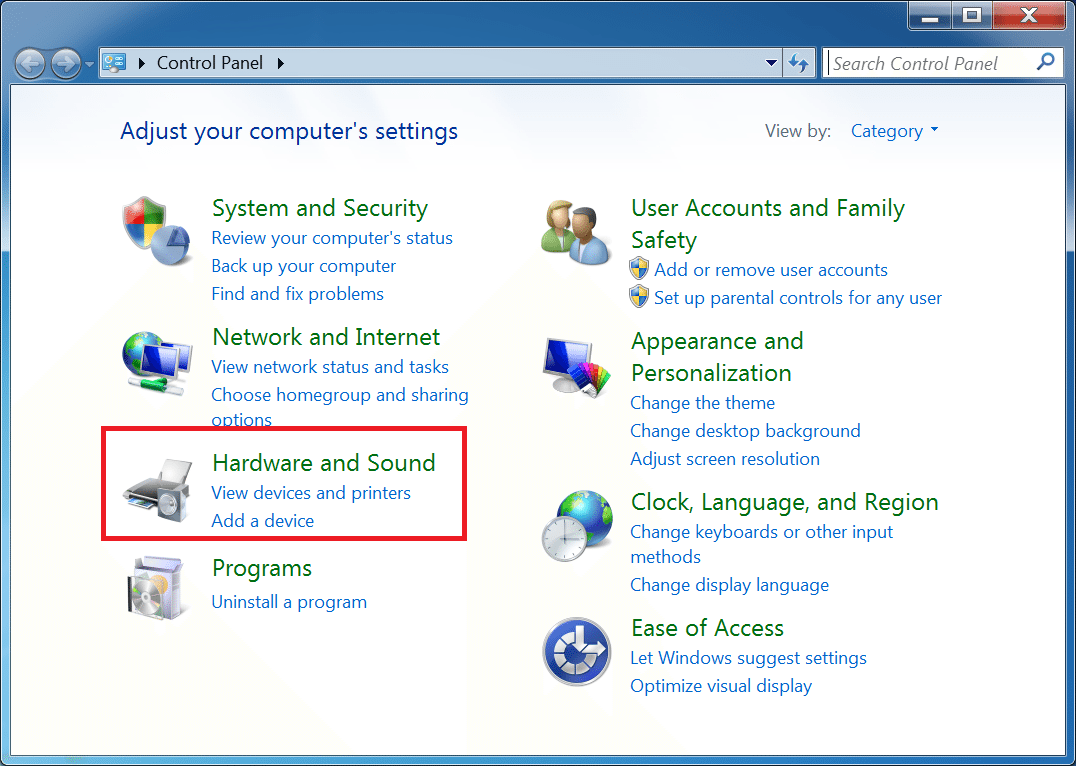
Task: Select Change the theme link
Action: click(703, 403)
